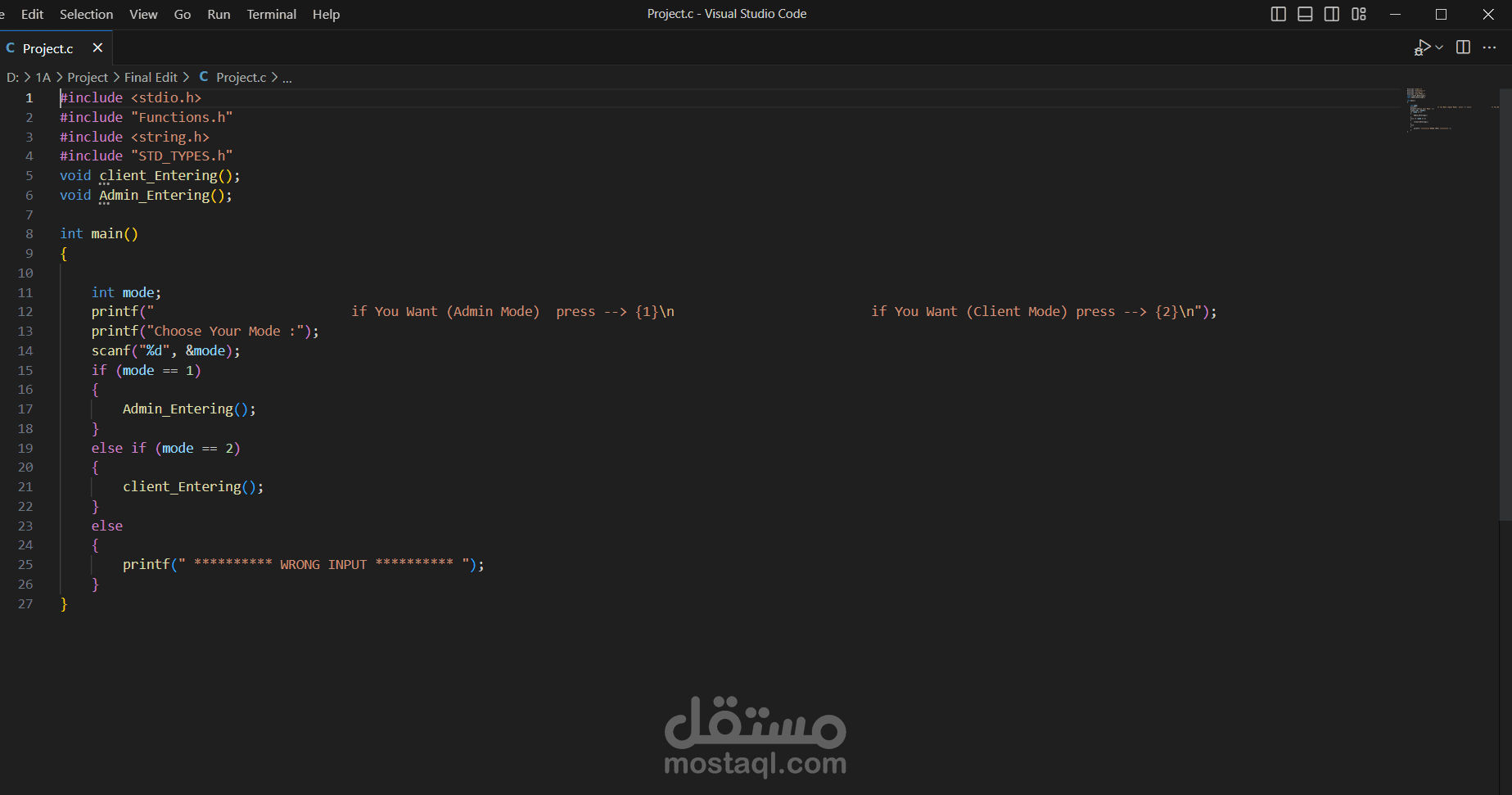Image resolution: width=1512 pixels, height=795 pixels.
Task: Click 'WRONG INPUT' printf string
Action: 323,564
